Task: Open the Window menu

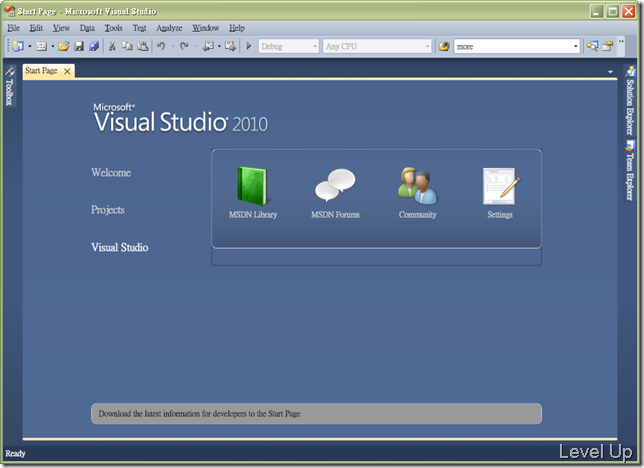Action: 206,28
